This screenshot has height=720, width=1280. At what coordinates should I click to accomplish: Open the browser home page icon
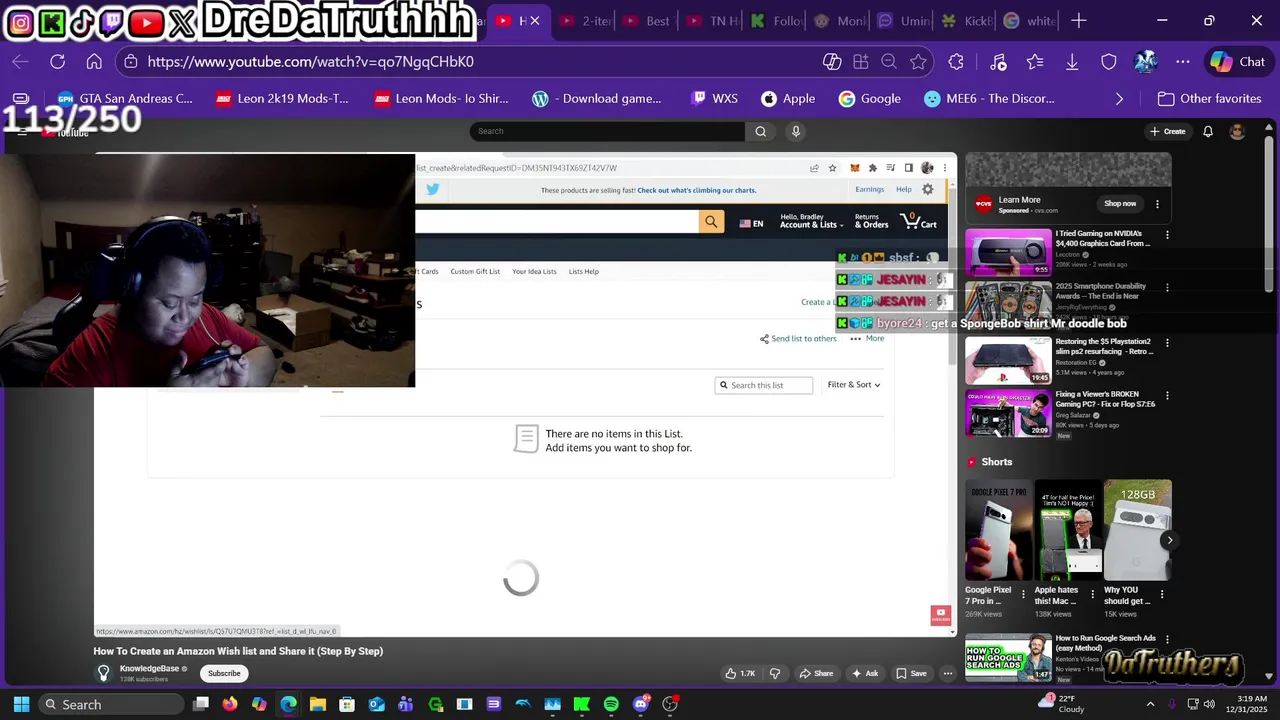click(x=94, y=62)
